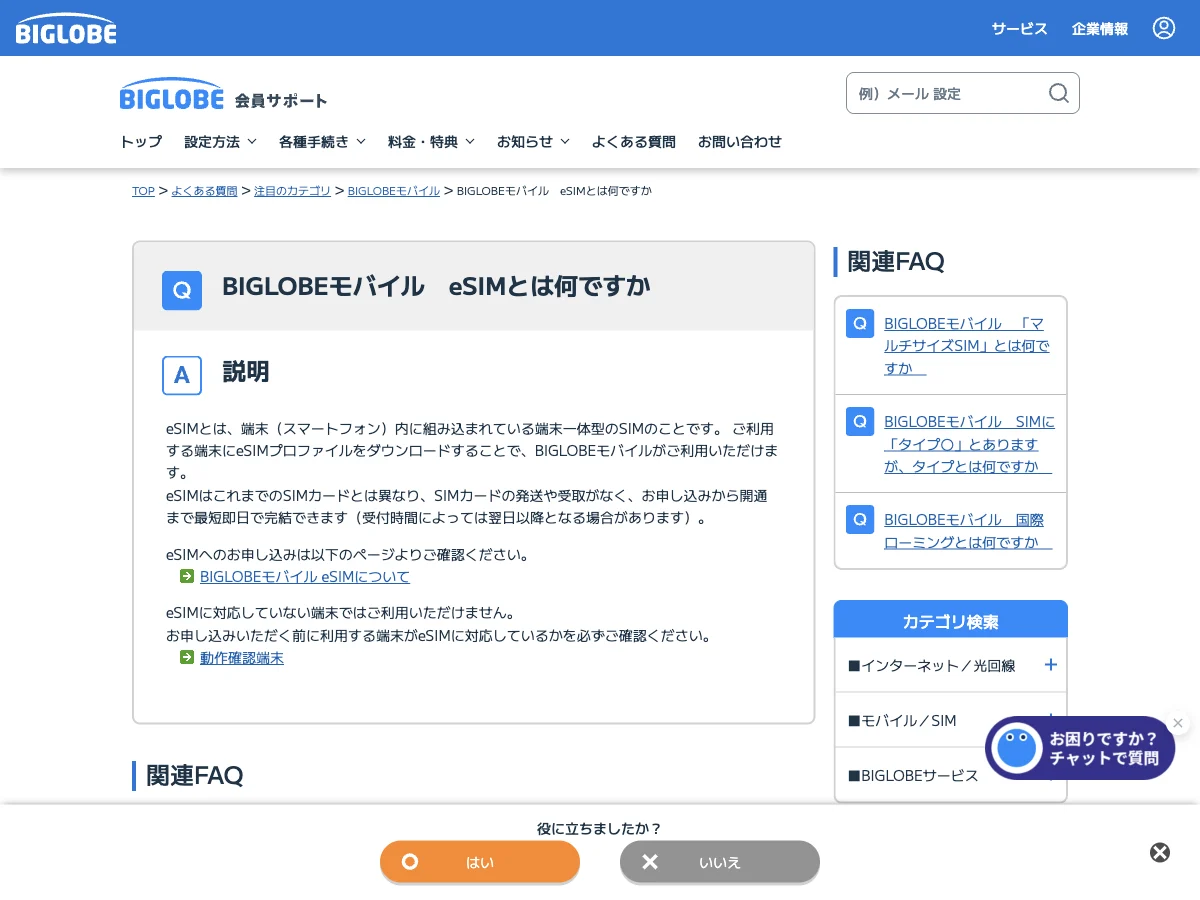Screen dimensions: 1200x900
Task: Click the search magnifier icon
Action: tap(1059, 93)
